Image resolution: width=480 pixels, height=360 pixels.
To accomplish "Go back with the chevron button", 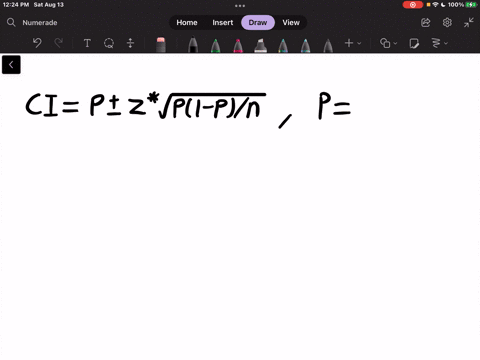I will point(11,65).
